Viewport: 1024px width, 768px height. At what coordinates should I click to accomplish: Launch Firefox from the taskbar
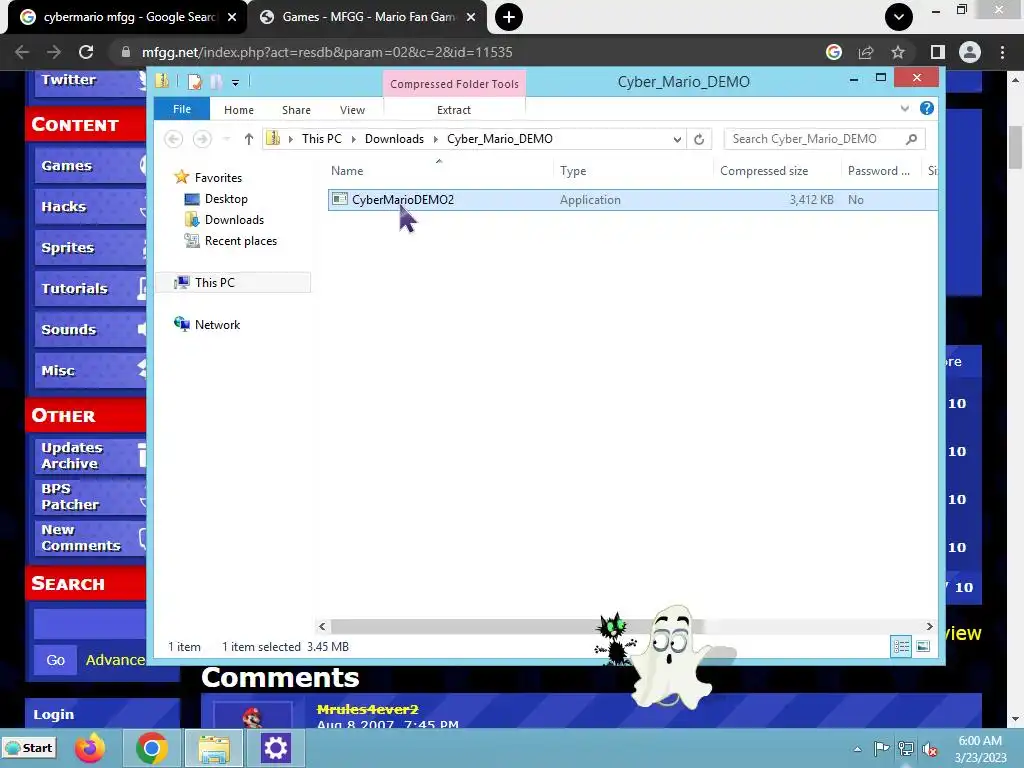click(x=89, y=748)
